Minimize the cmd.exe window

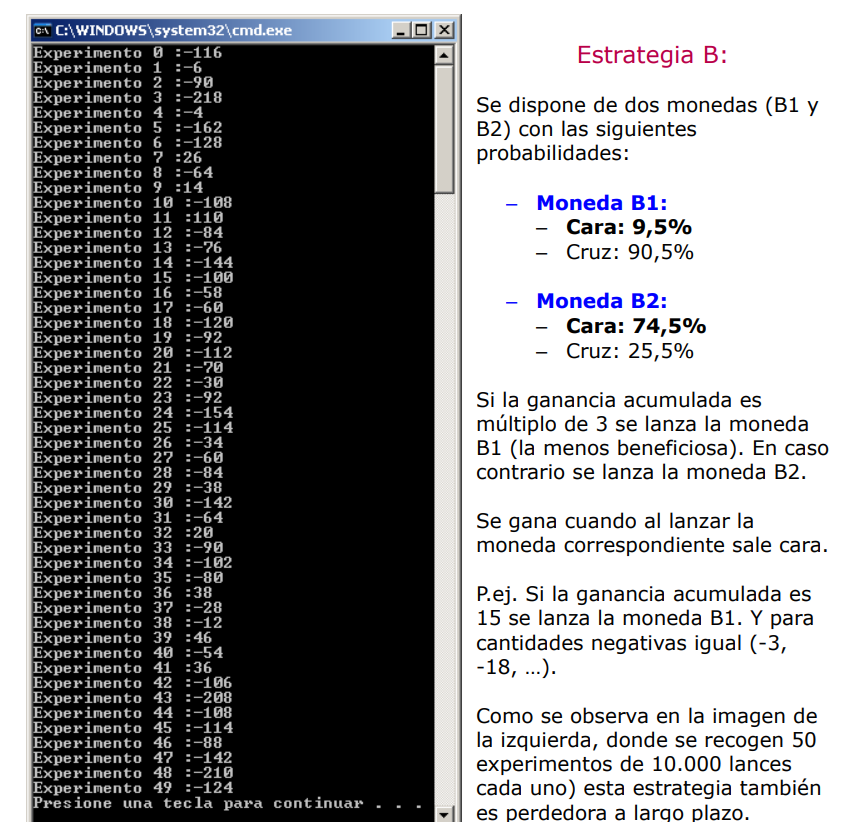tap(400, 30)
